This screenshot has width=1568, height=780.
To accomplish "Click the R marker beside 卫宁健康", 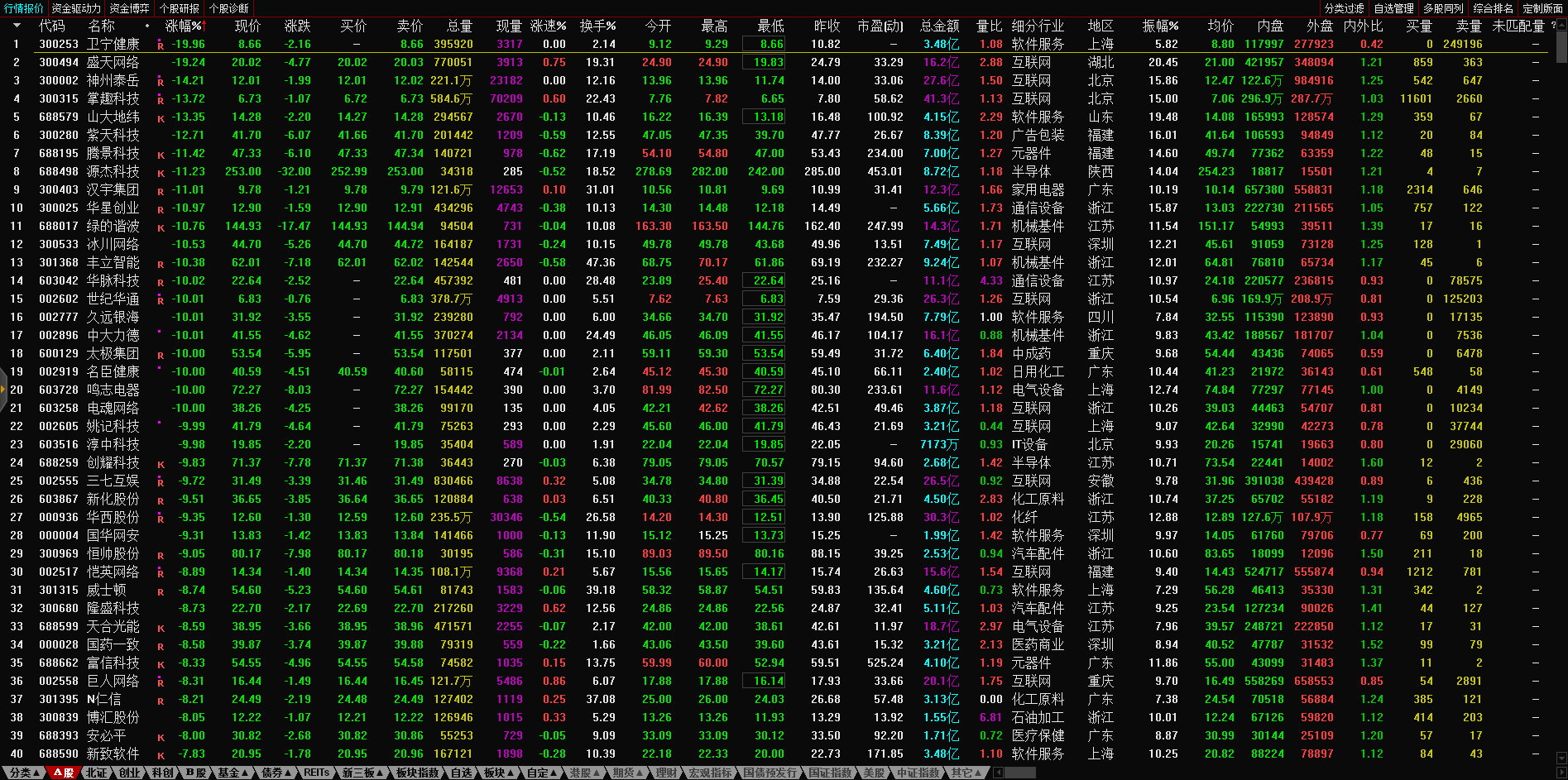I will point(161,45).
